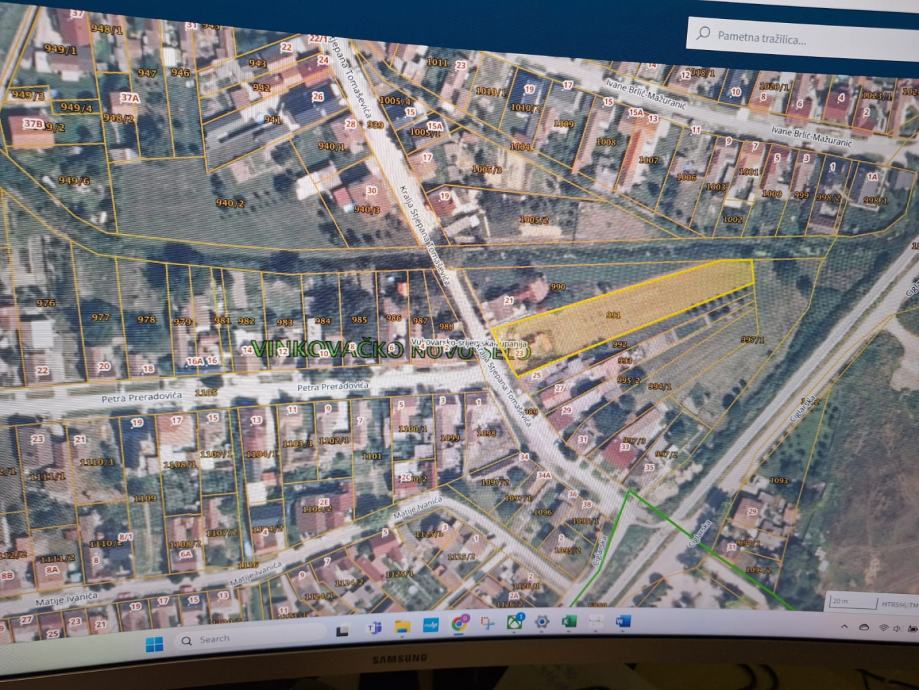Open Word from the taskbar
This screenshot has width=919, height=690.
click(x=623, y=621)
